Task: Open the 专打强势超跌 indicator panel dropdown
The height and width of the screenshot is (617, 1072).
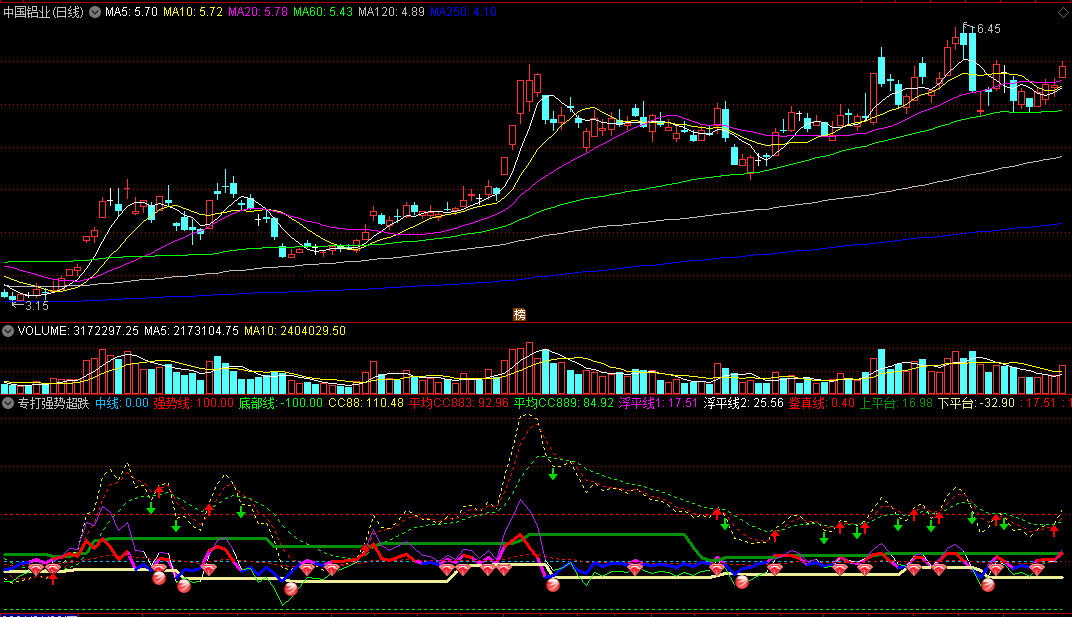Action: (x=8, y=404)
